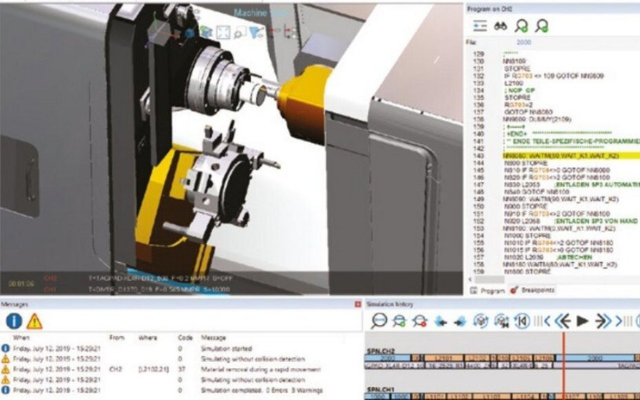Click the view filter funnel icon
Viewport: 640px width, 400px height.
pos(256,33)
